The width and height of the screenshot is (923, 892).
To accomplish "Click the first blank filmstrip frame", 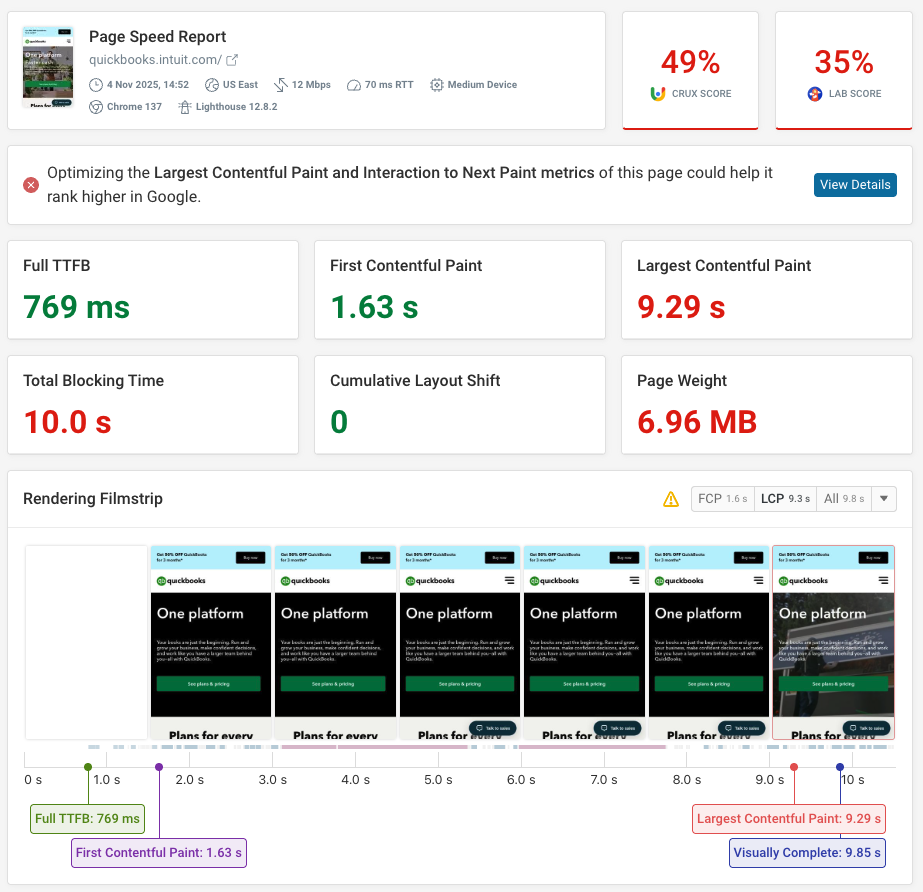I will point(86,640).
